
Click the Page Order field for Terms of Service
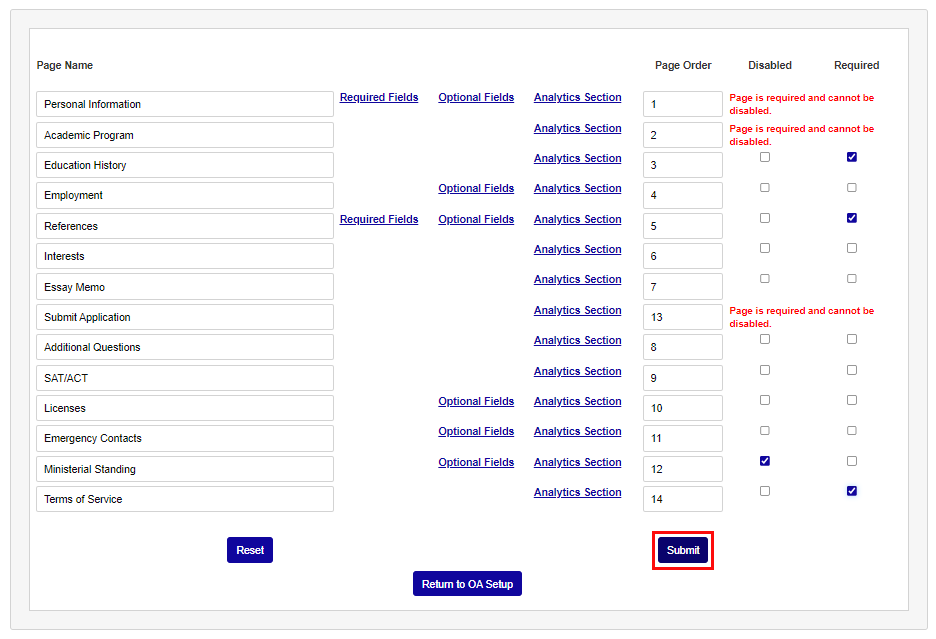[682, 498]
